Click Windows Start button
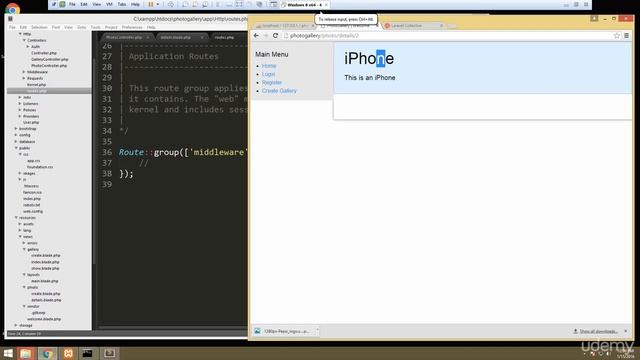Screen dimensions: 640x360 click(x=7, y=353)
